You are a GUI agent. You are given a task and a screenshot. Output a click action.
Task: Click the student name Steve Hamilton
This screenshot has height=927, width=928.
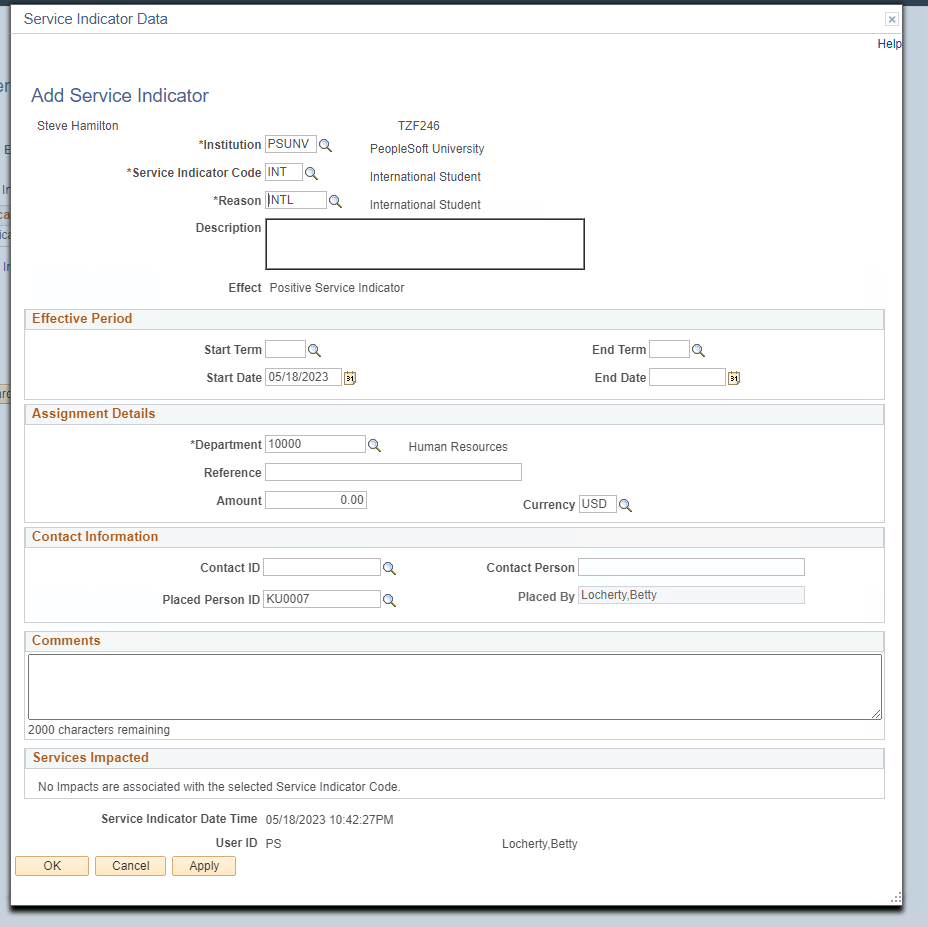click(x=78, y=125)
